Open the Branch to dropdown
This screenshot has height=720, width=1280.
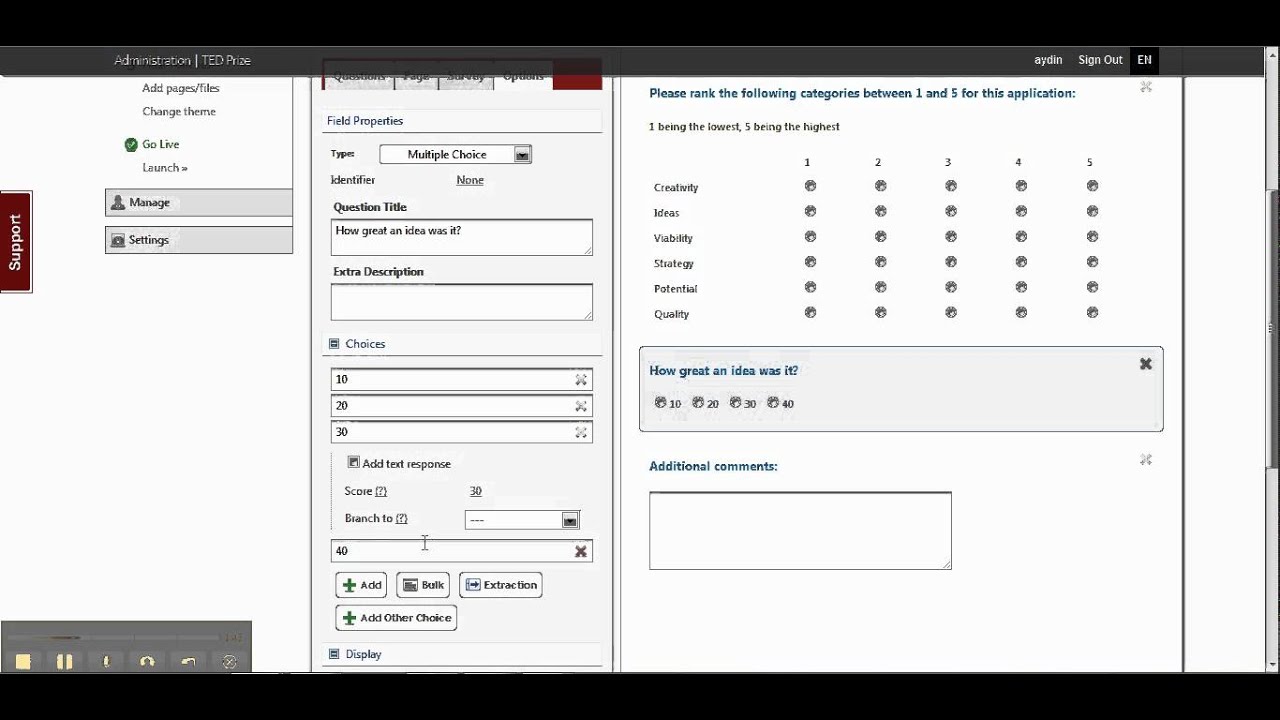pos(522,520)
